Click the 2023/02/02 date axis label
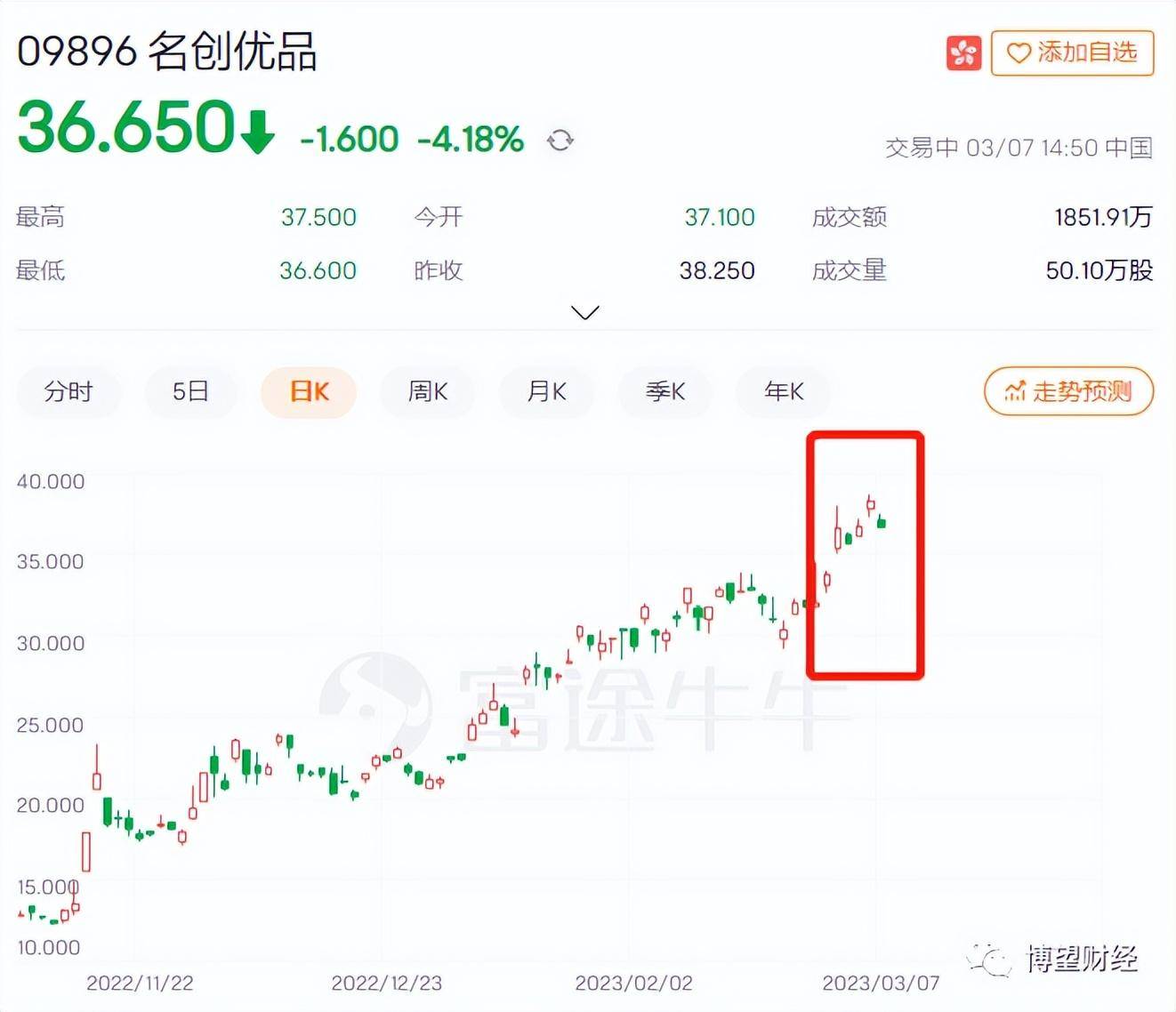Viewport: 1176px width, 1012px height. pyautogui.click(x=633, y=983)
